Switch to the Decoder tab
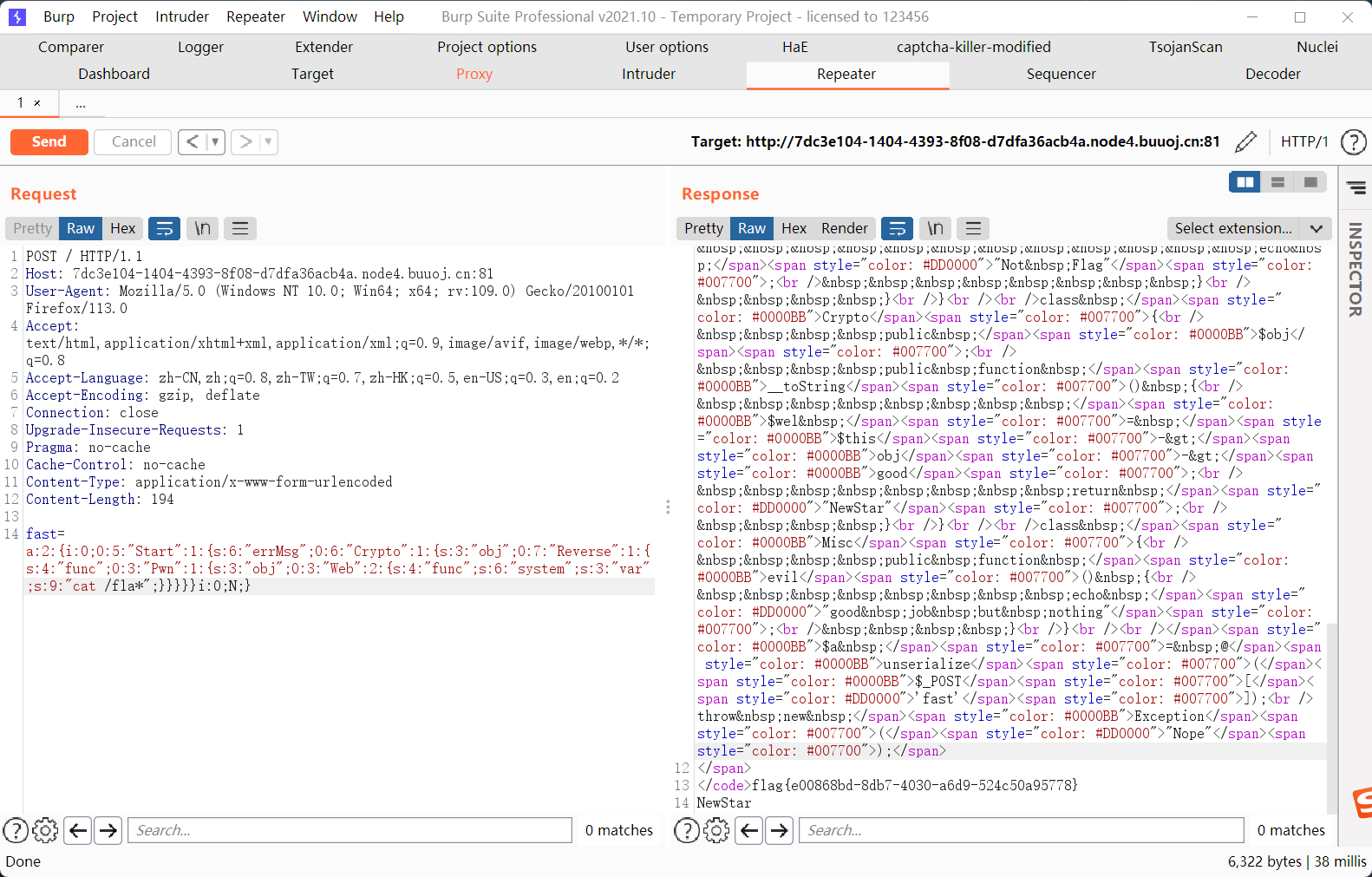 tap(1273, 74)
